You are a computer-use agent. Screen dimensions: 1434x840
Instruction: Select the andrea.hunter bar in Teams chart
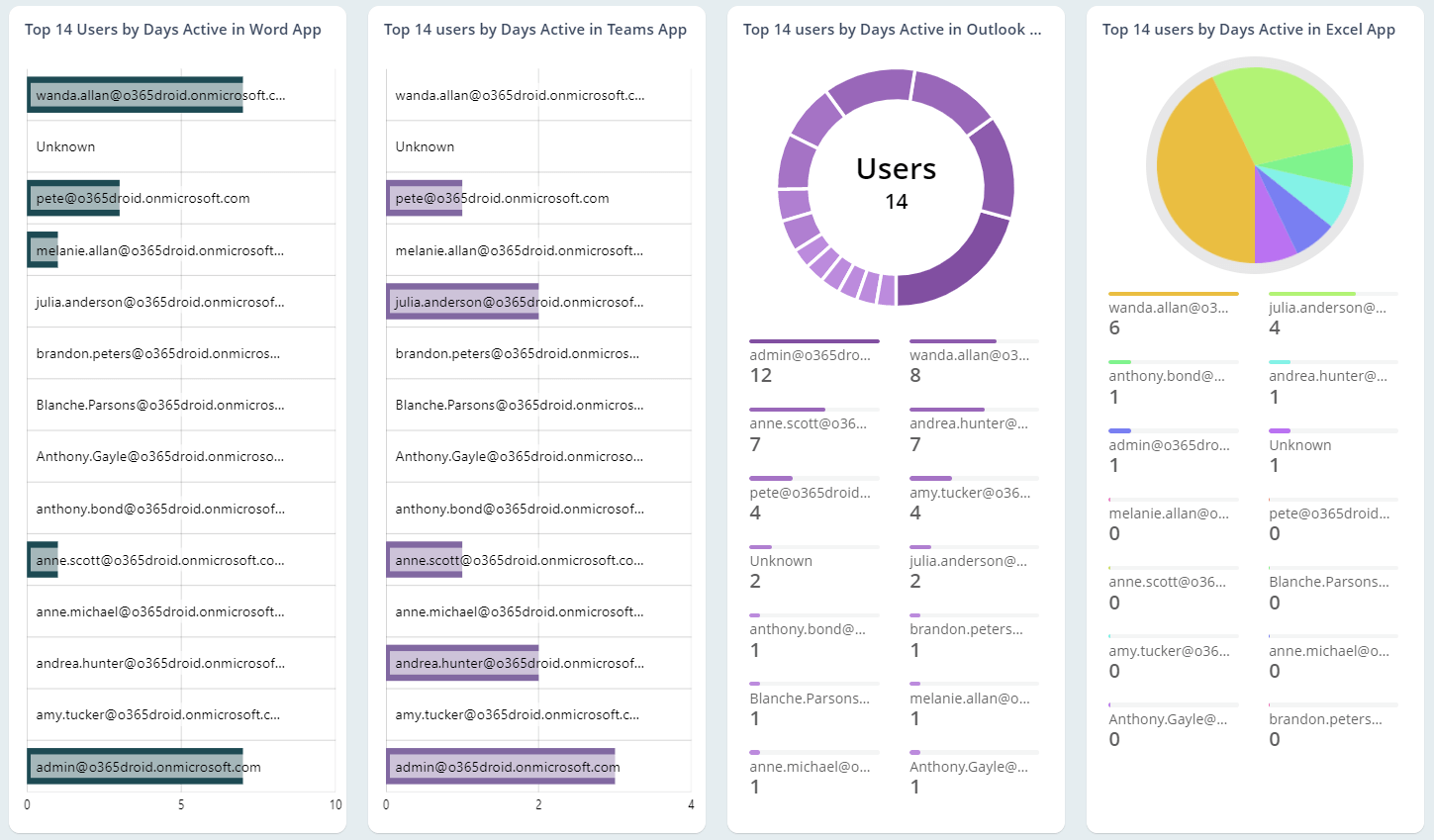click(460, 662)
